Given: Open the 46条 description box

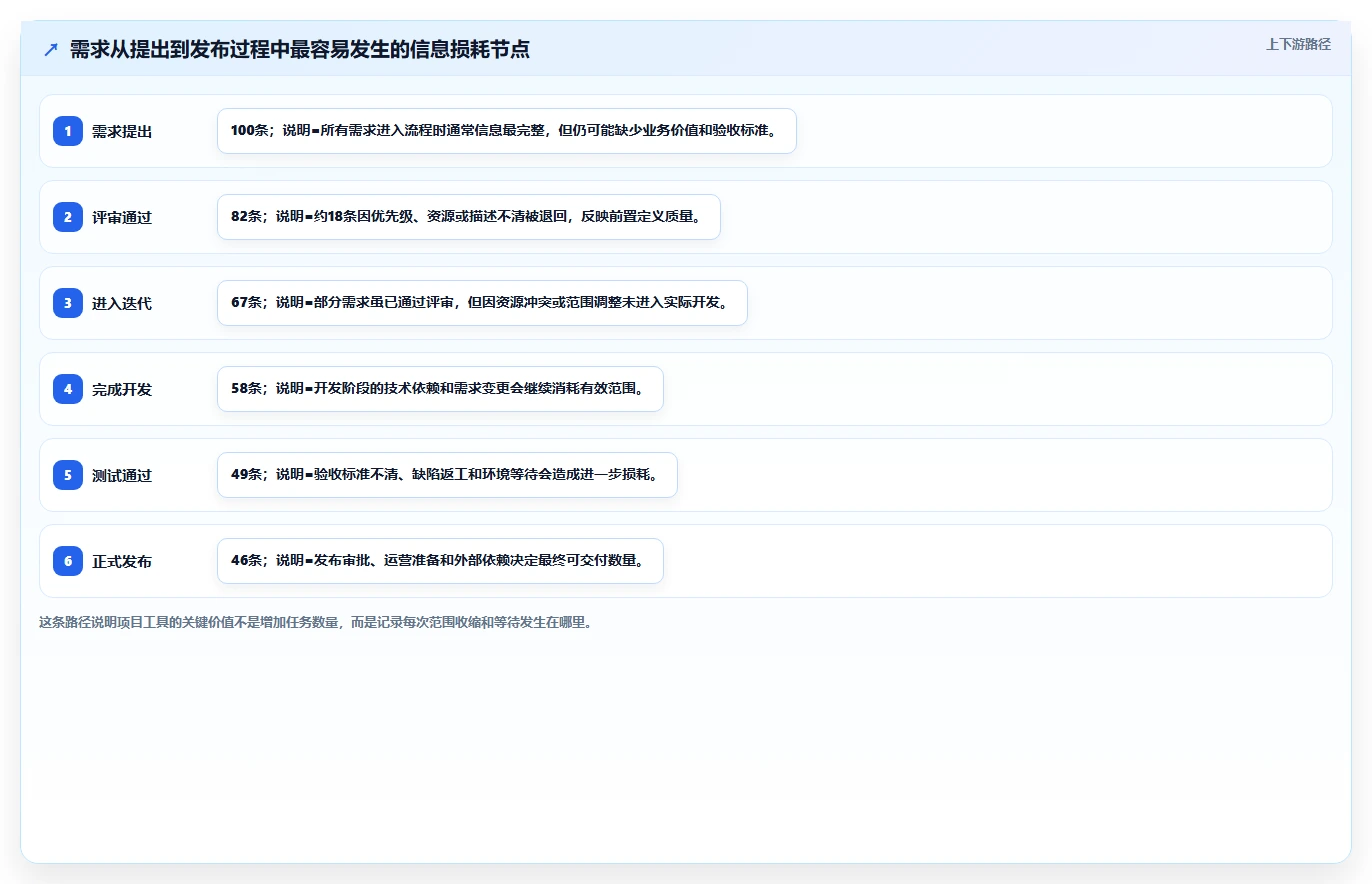Looking at the screenshot, I should coord(440,561).
